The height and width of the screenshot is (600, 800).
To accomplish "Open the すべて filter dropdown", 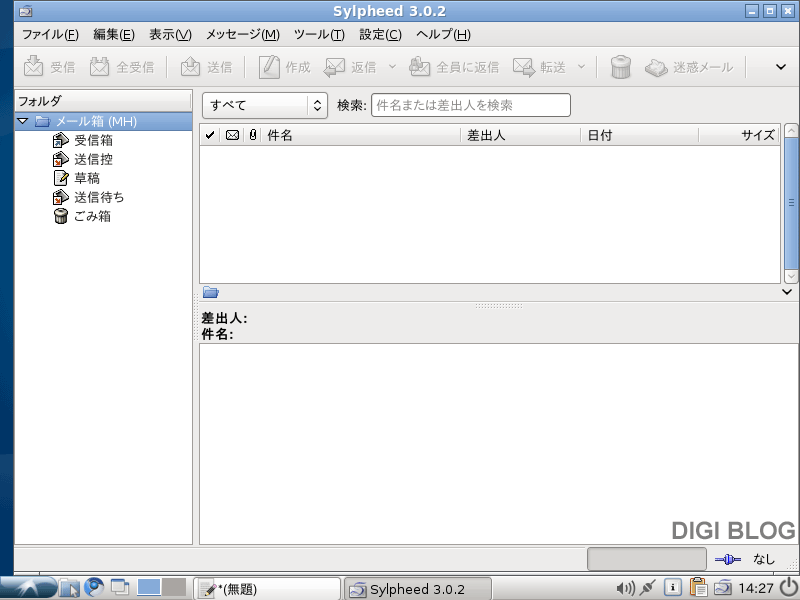I will coord(265,105).
